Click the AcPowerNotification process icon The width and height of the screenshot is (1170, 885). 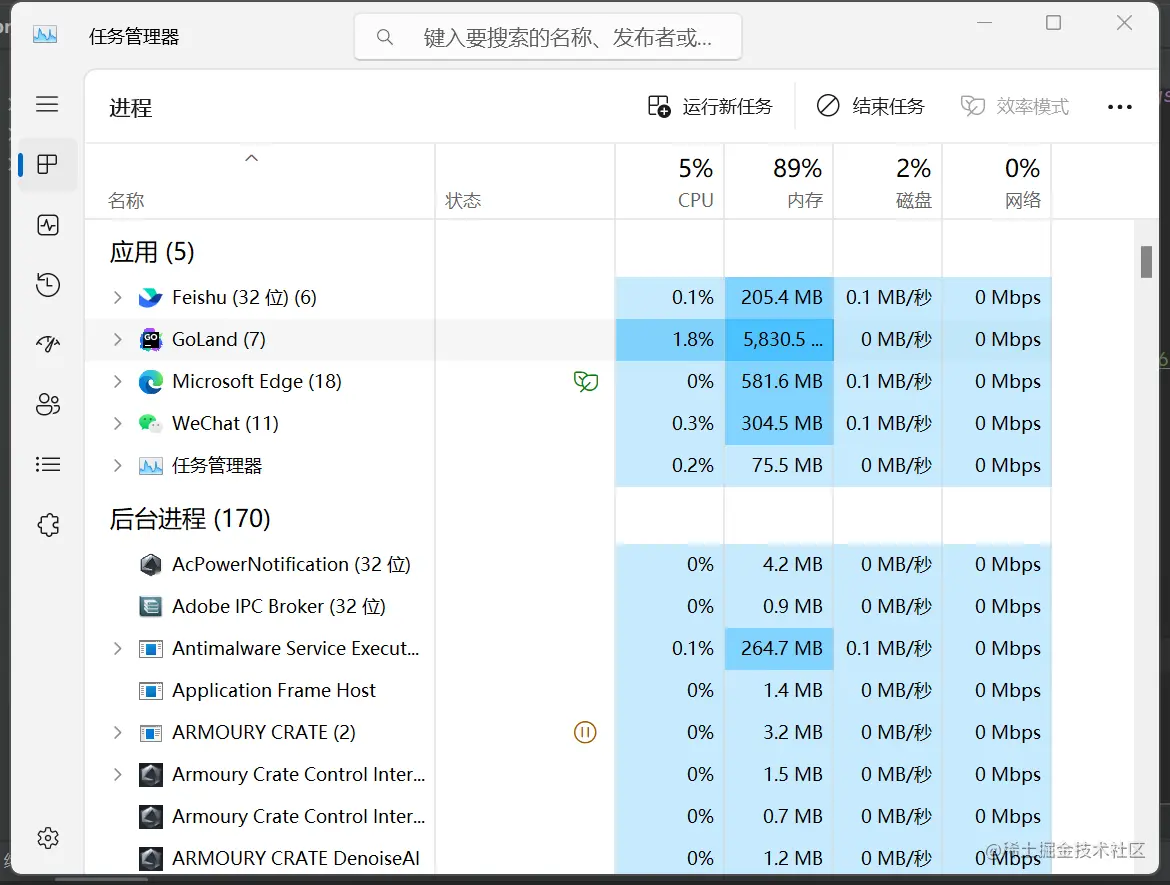click(x=151, y=564)
